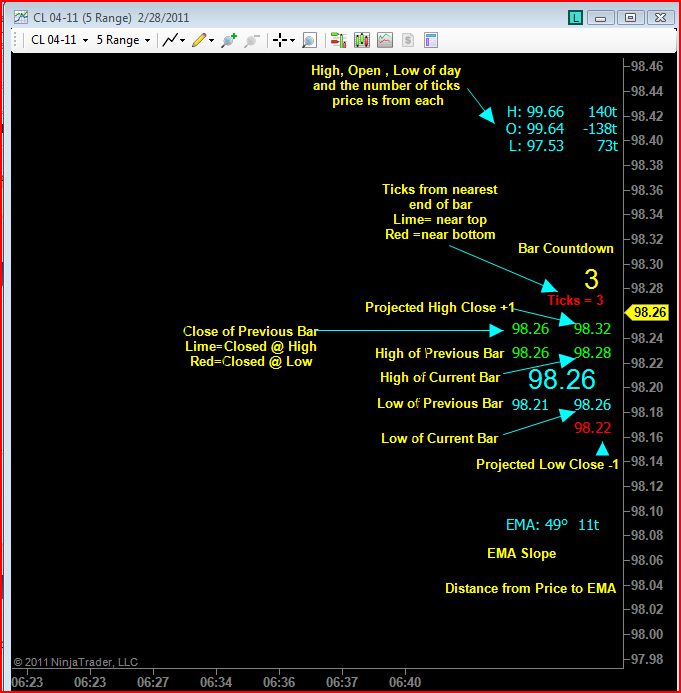
Task: Click the yellow bar countdown number 3
Action: pyautogui.click(x=591, y=279)
